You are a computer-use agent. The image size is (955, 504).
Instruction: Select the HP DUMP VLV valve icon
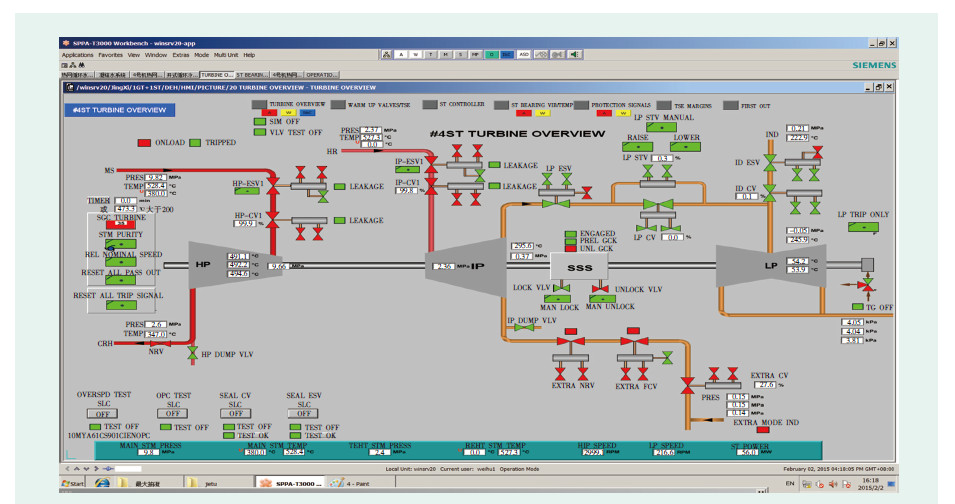click(192, 352)
